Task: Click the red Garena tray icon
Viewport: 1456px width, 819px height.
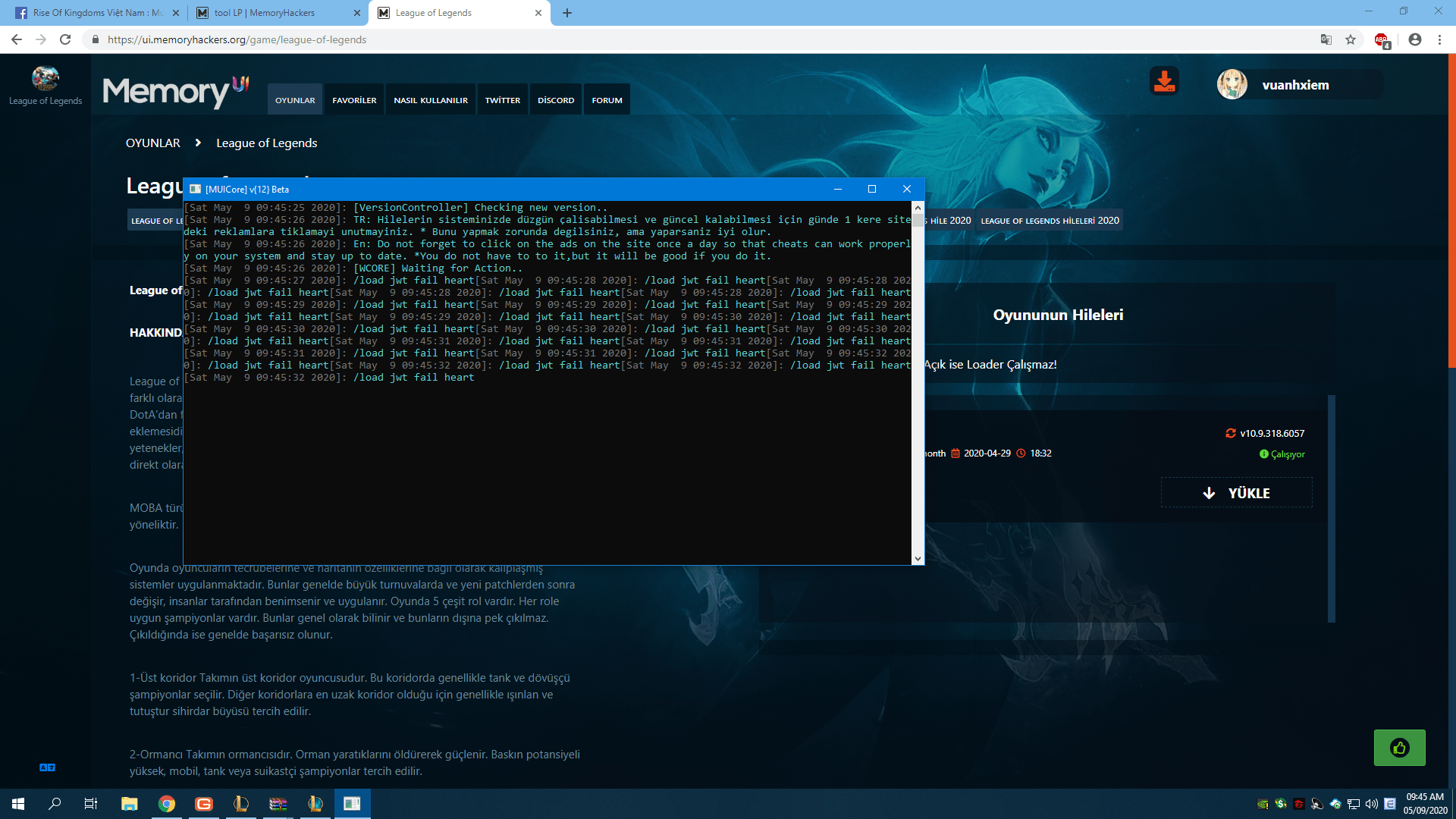Action: tap(1299, 804)
